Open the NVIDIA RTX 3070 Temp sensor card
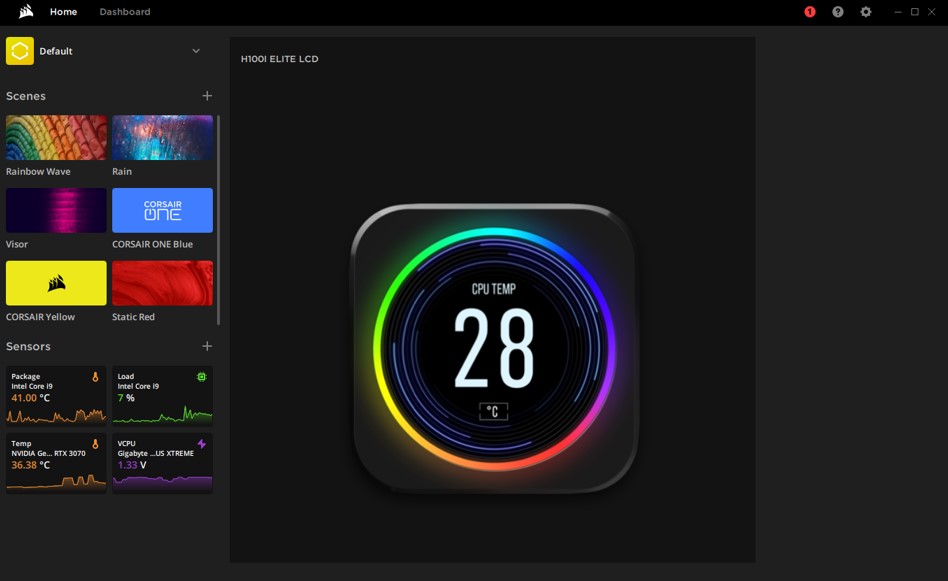This screenshot has width=948, height=581. pos(56,463)
